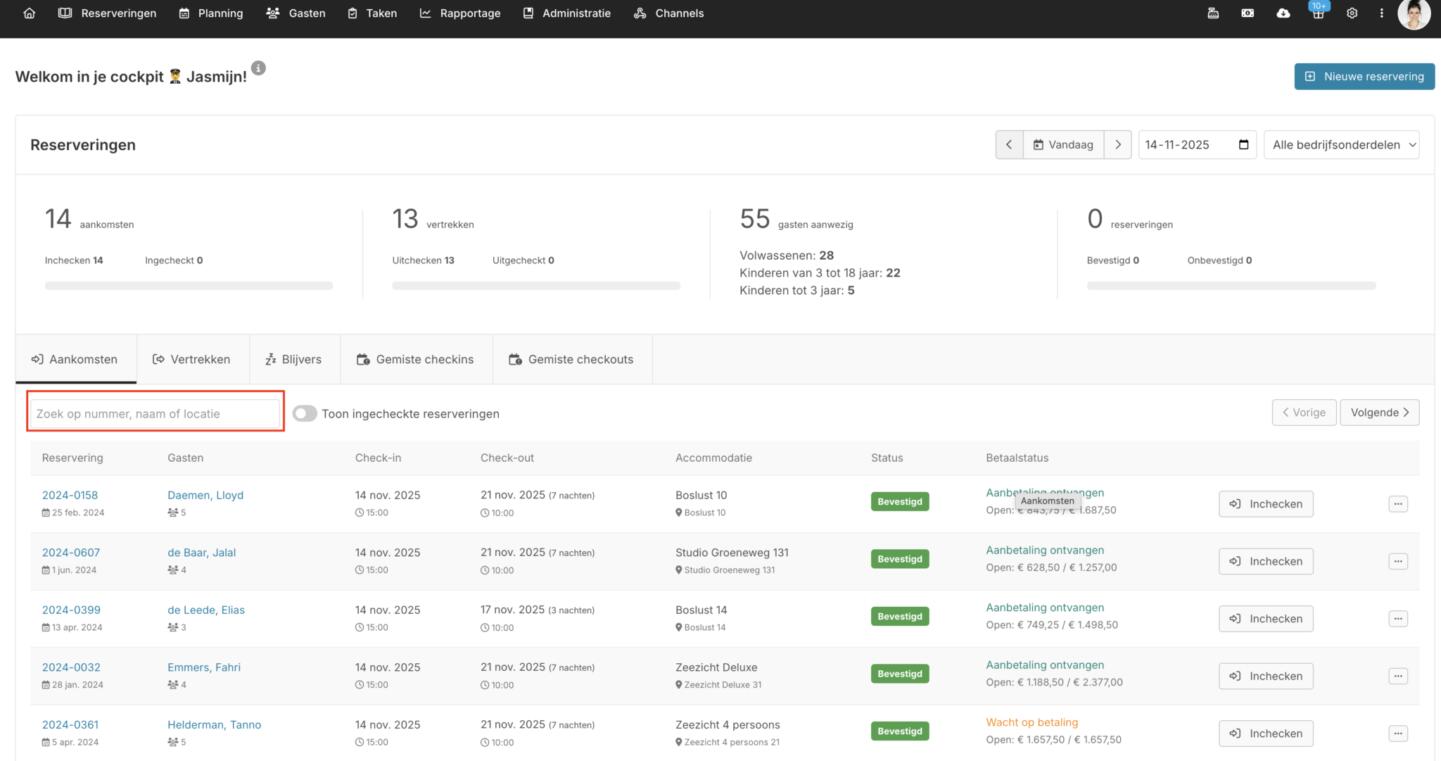Click the home icon in the navbar

29,14
